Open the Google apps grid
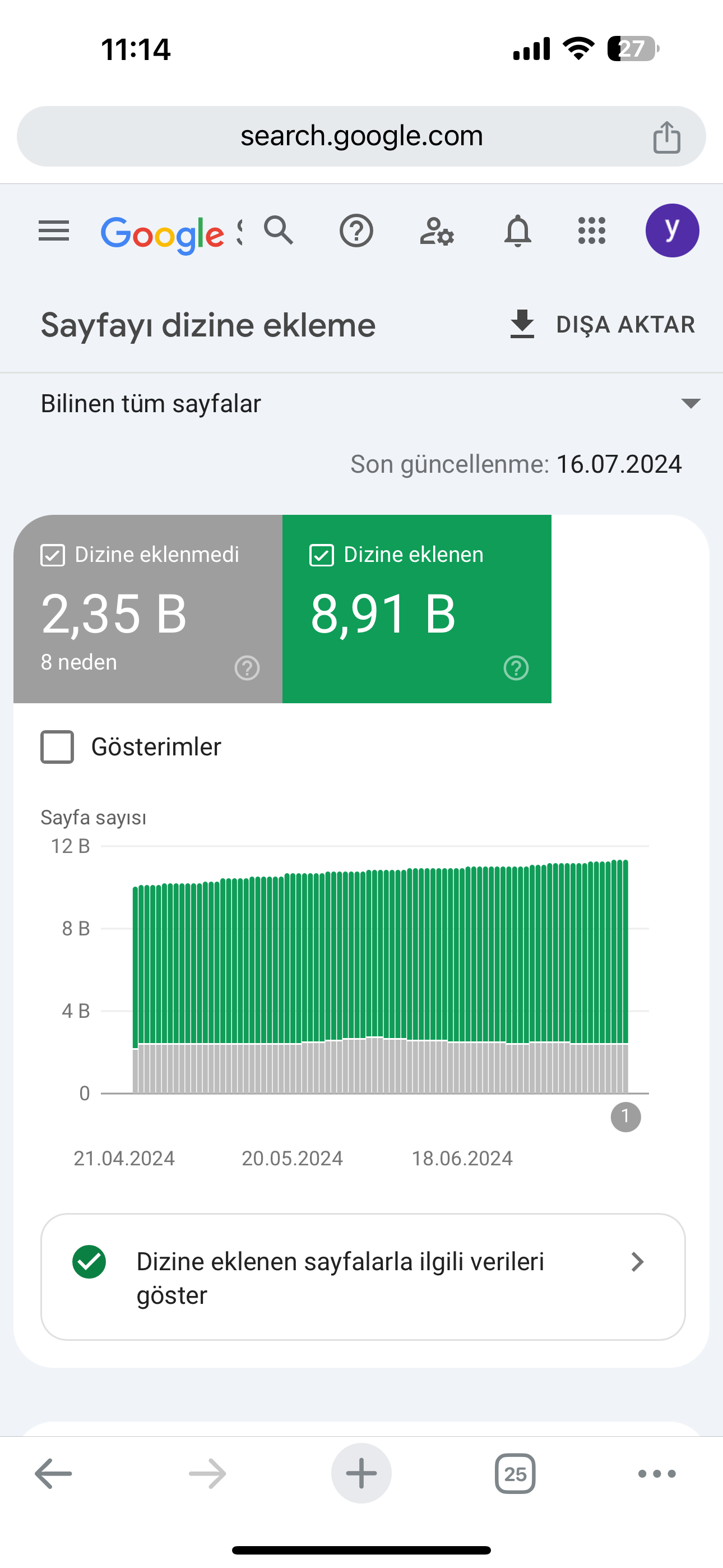 (x=591, y=230)
